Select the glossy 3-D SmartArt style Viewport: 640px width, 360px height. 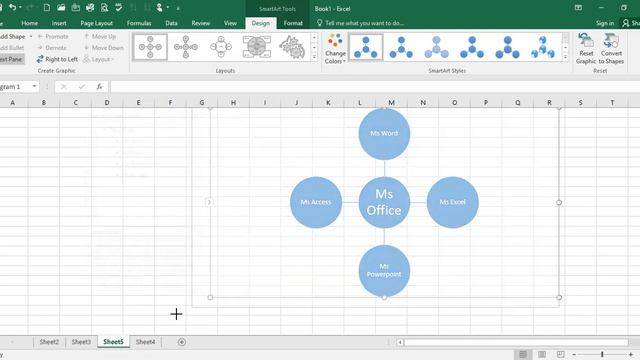point(542,47)
